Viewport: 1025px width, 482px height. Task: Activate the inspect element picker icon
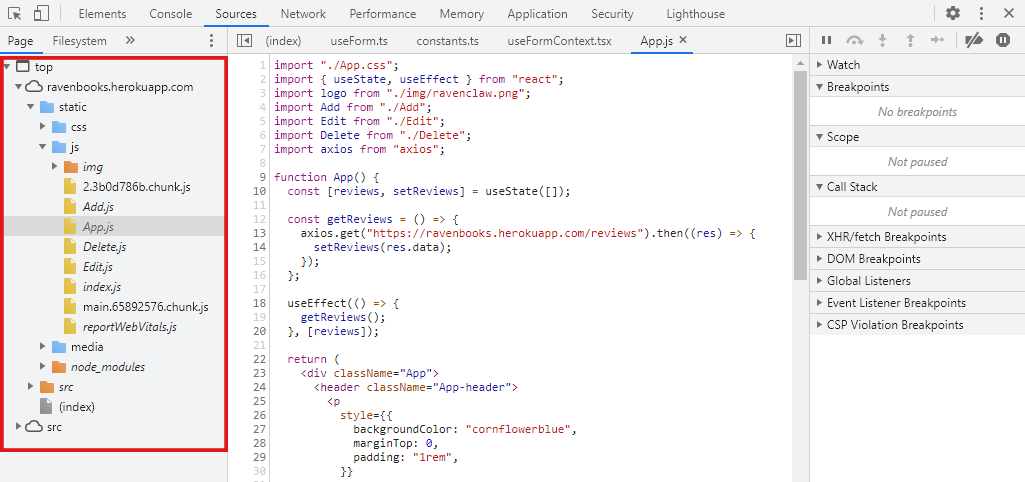click(15, 13)
